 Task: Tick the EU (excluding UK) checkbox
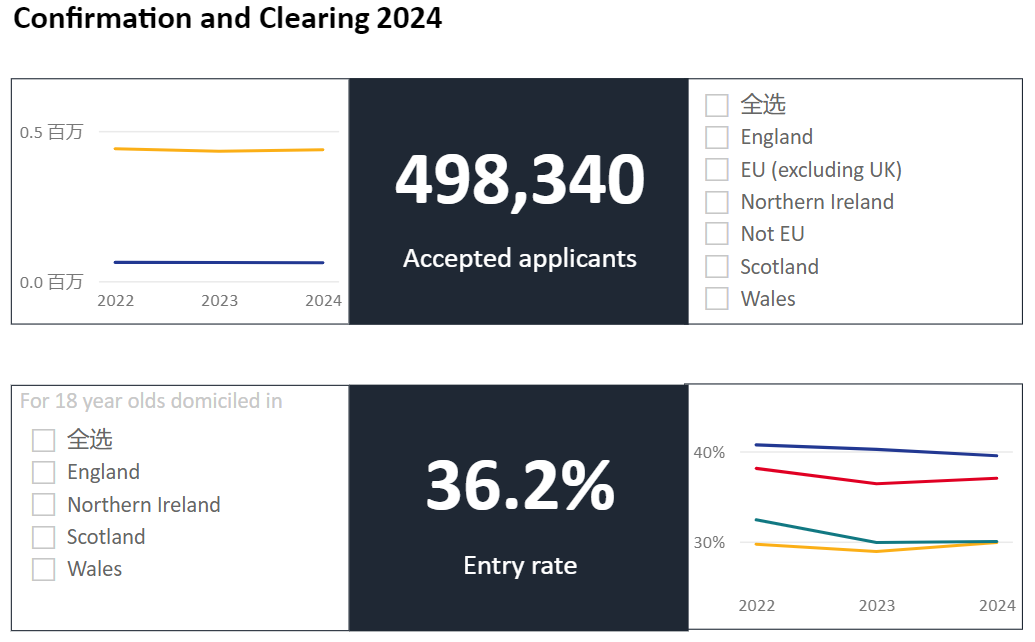coord(717,170)
